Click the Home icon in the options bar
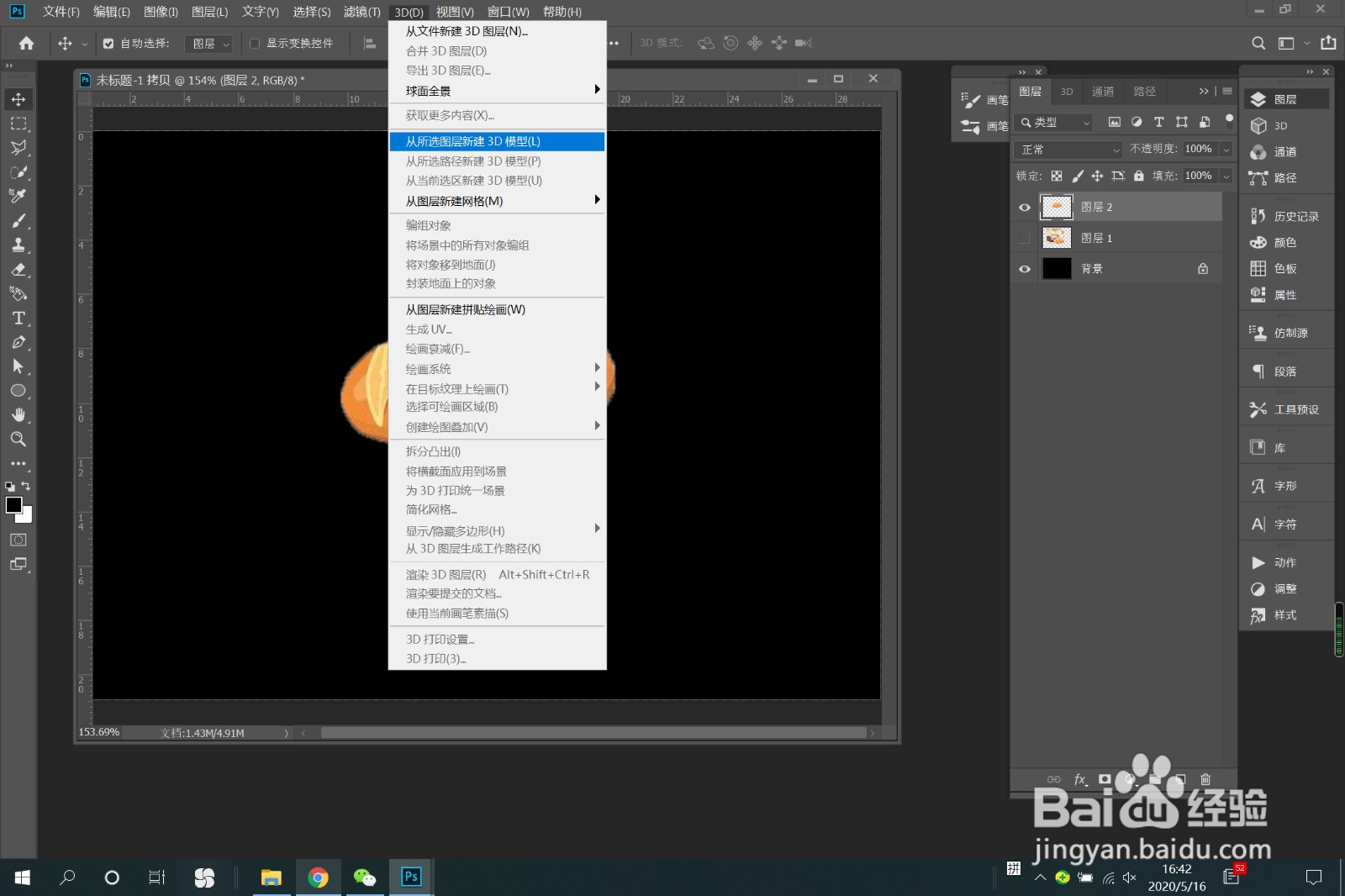Screen dimensions: 1345x896 pos(26,43)
